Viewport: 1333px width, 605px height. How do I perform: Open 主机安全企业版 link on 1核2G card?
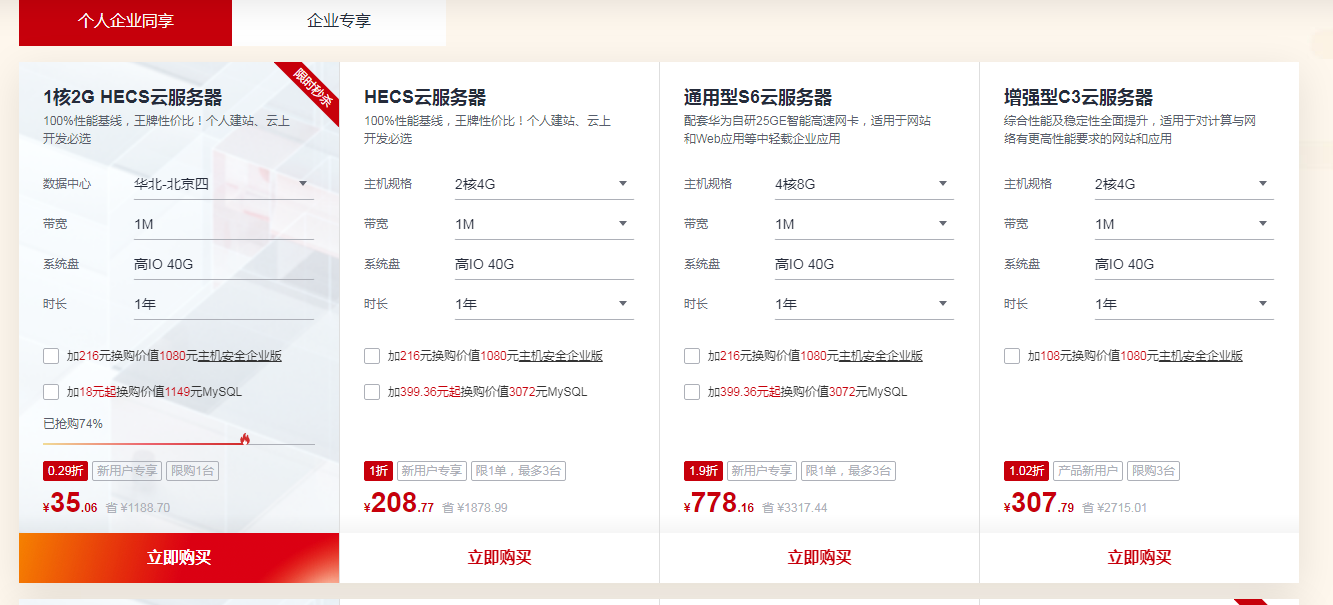[240, 356]
